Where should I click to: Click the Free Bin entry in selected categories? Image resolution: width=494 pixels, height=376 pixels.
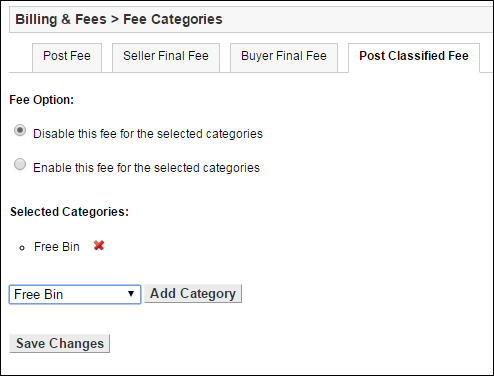pos(57,247)
